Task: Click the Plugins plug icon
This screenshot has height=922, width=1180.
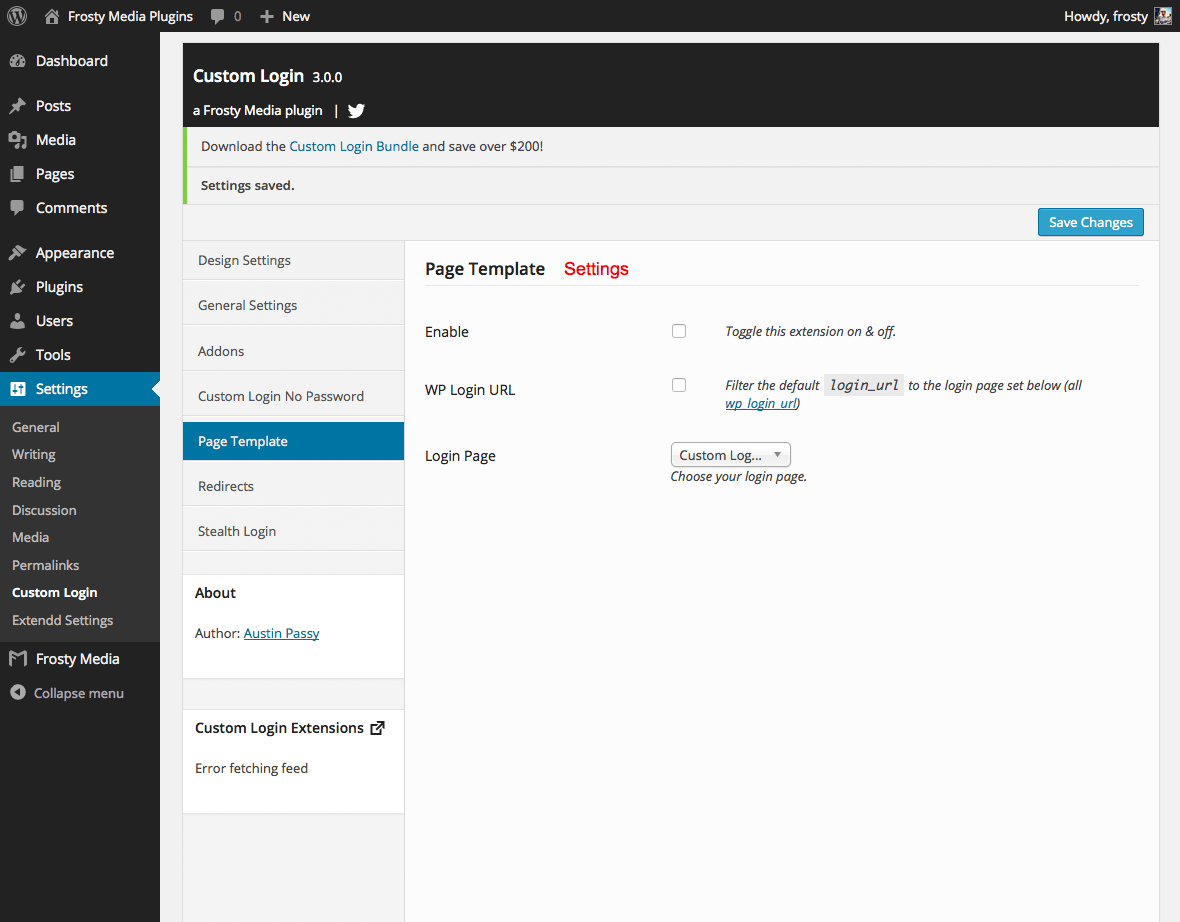Action: tap(17, 287)
